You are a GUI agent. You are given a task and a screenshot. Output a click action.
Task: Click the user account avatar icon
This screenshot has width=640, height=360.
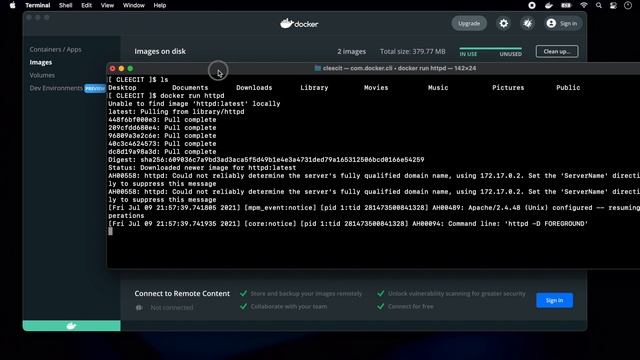[551, 23]
